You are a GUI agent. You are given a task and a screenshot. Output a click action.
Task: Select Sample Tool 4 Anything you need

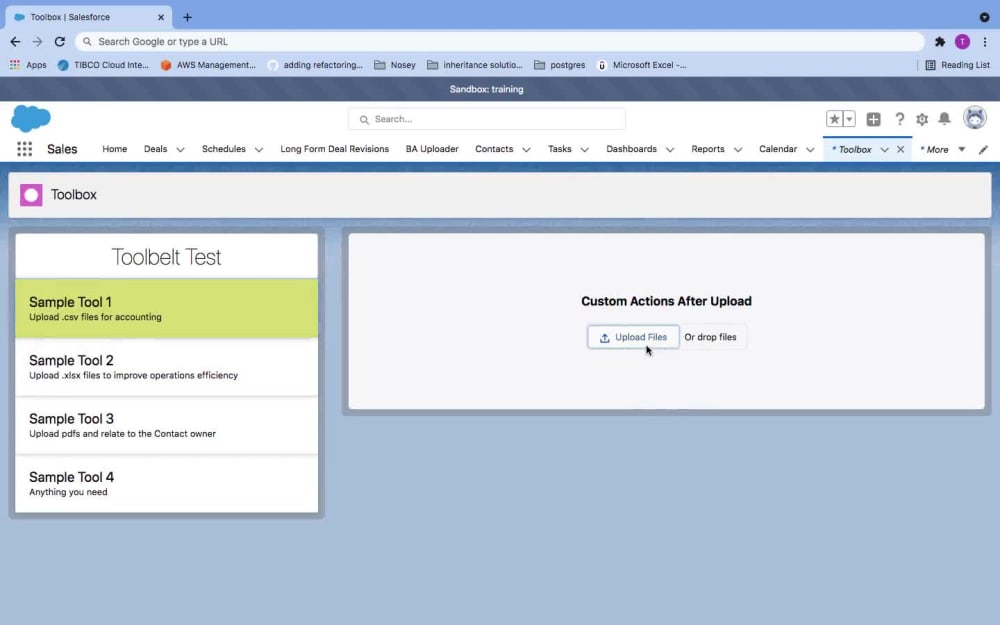coord(166,483)
